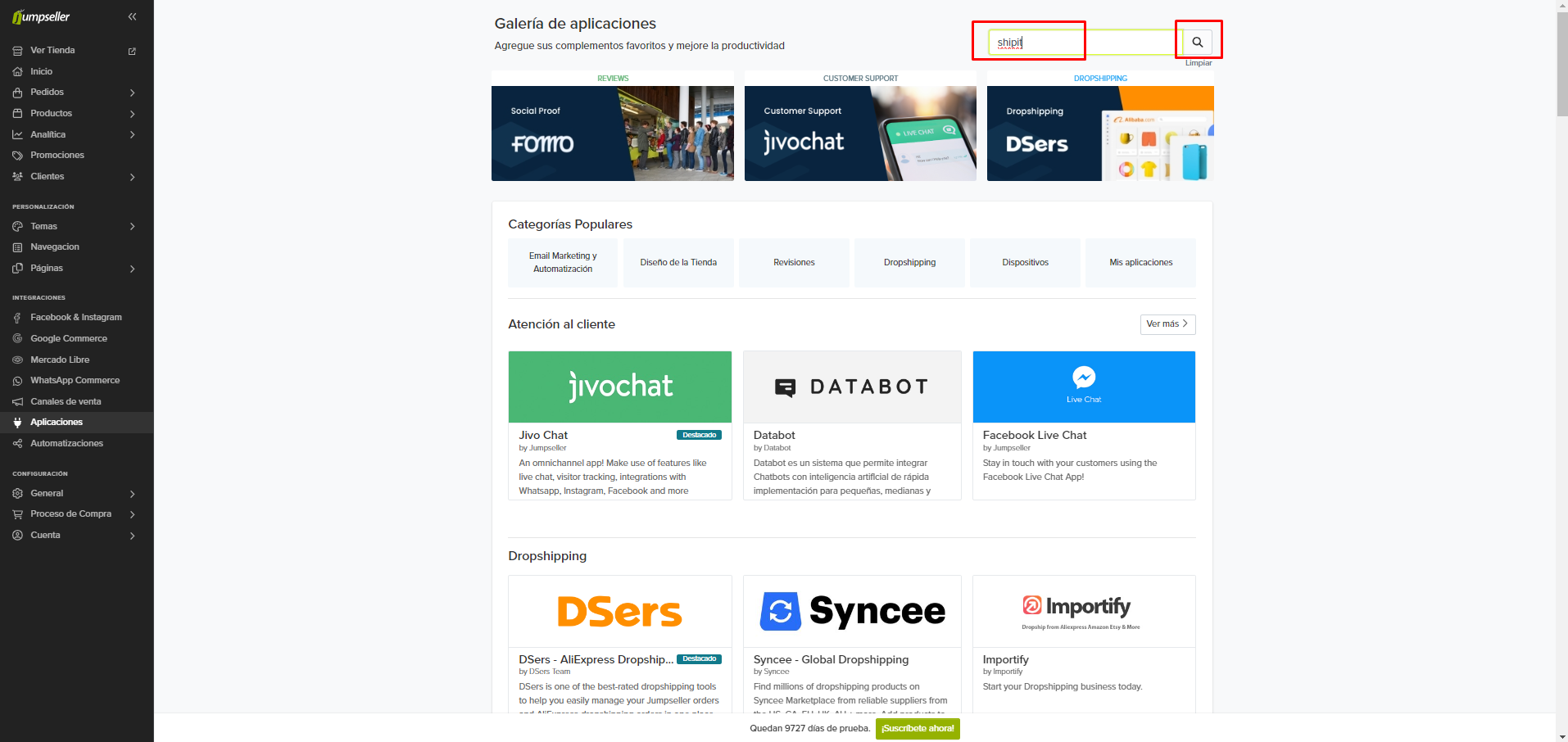This screenshot has width=1568, height=742.
Task: Click the WhatsApp Commerce icon
Action: point(17,381)
